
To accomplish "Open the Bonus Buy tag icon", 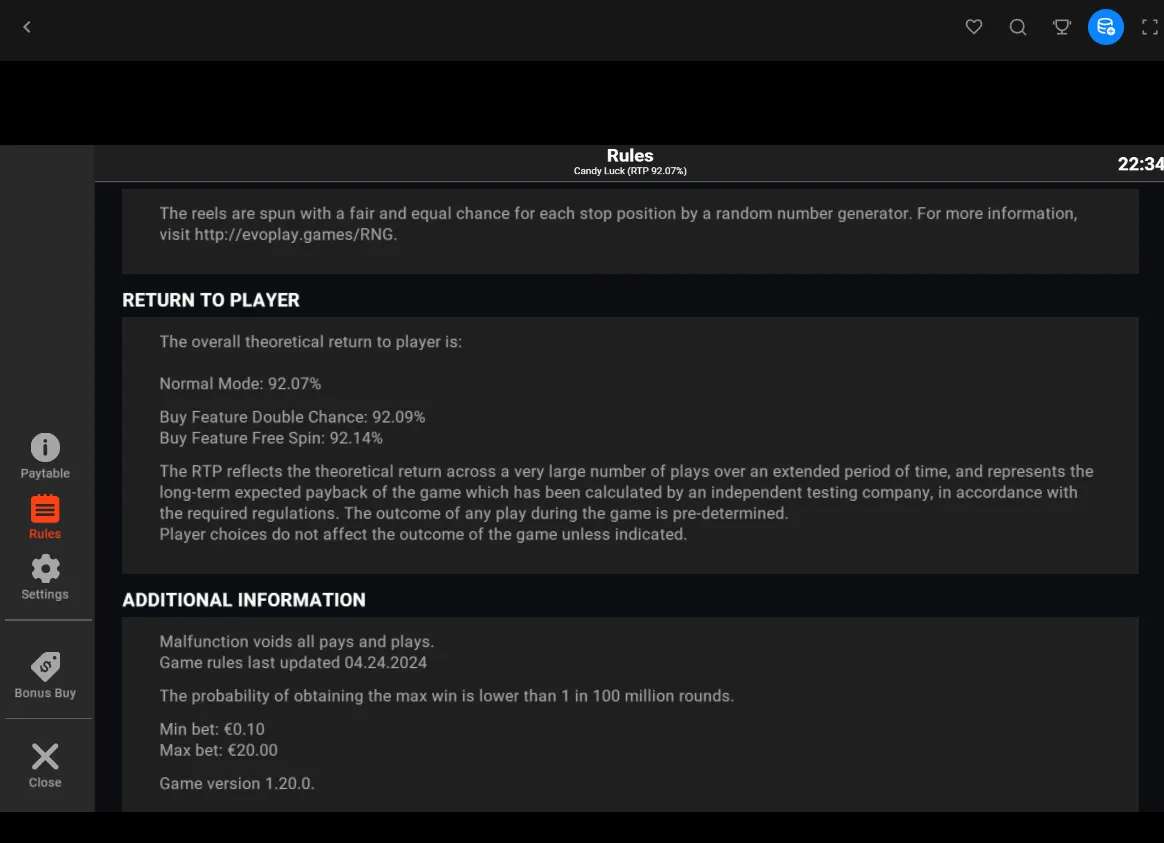I will tap(45, 666).
